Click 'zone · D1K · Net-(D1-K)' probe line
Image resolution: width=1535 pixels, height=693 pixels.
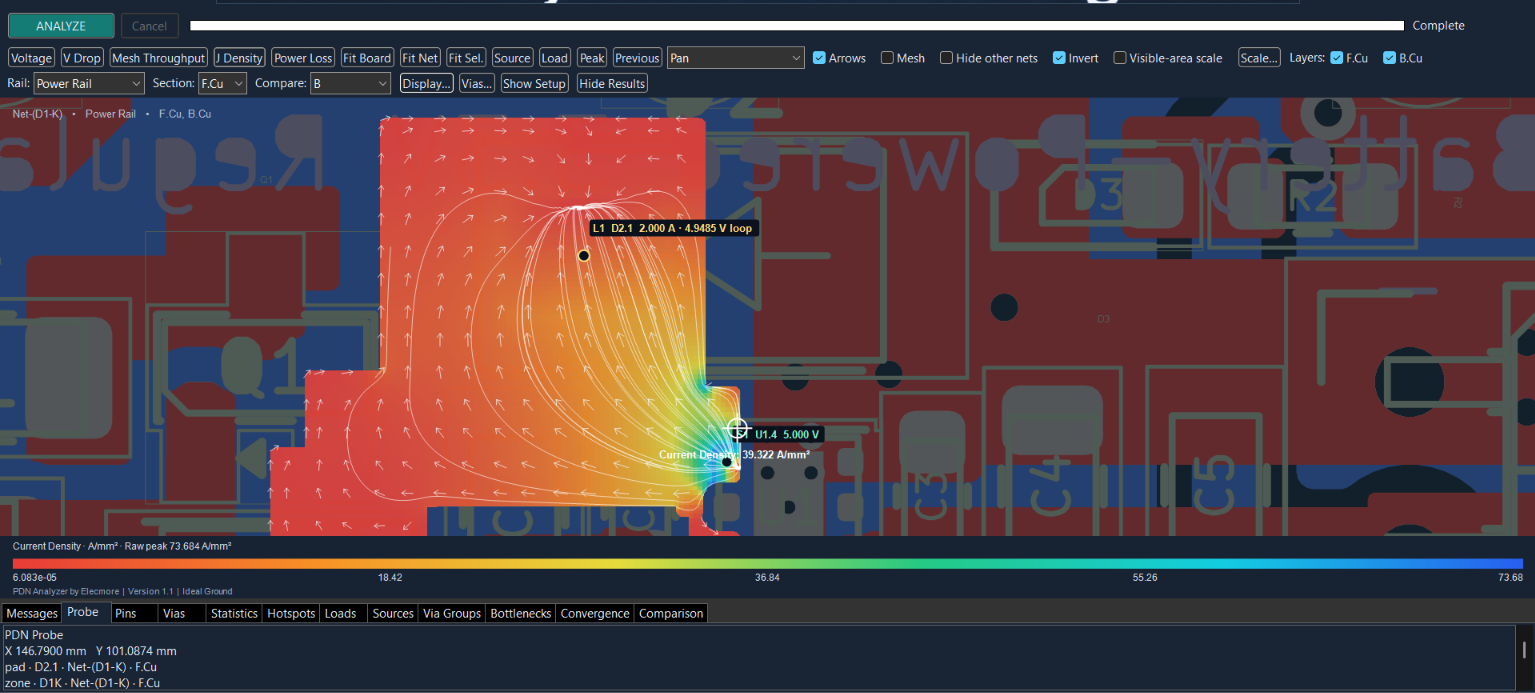coord(81,683)
